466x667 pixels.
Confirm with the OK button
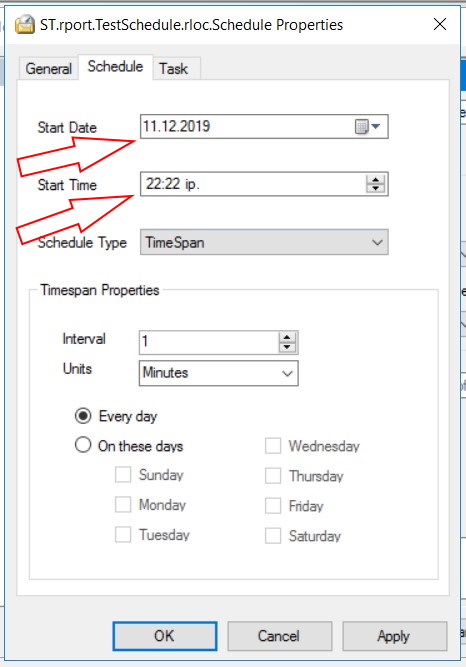point(165,636)
